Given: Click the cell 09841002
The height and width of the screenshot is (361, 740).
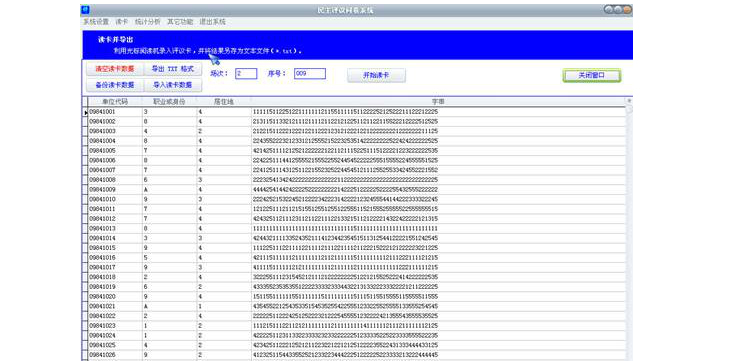Looking at the screenshot, I should pos(115,122).
